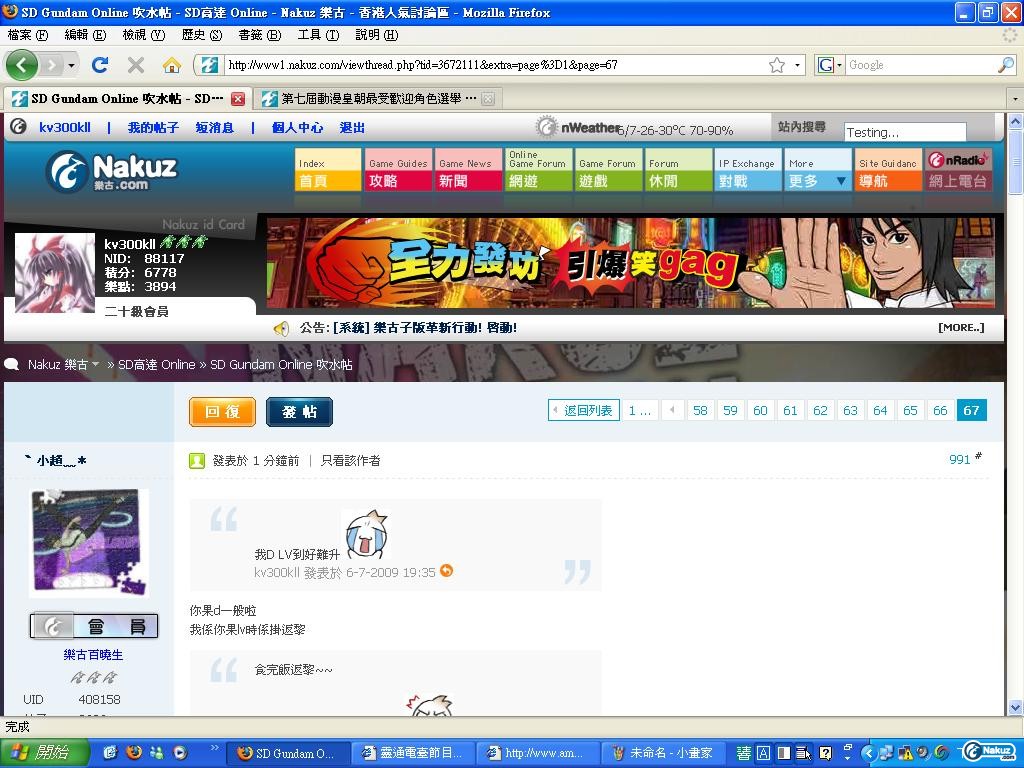Click inside the site search field showing Testing...
Image resolution: width=1024 pixels, height=768 pixels.
904,132
